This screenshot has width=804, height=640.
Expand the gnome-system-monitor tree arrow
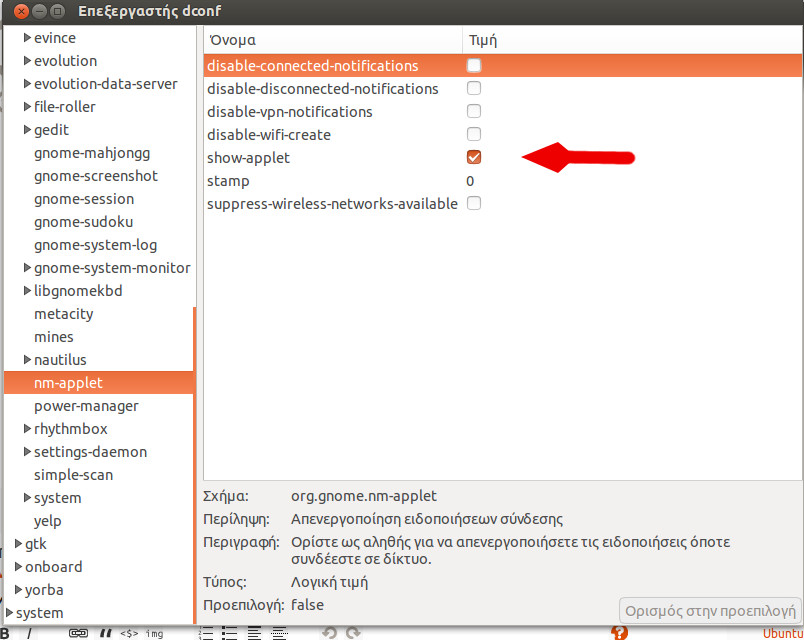click(x=27, y=268)
